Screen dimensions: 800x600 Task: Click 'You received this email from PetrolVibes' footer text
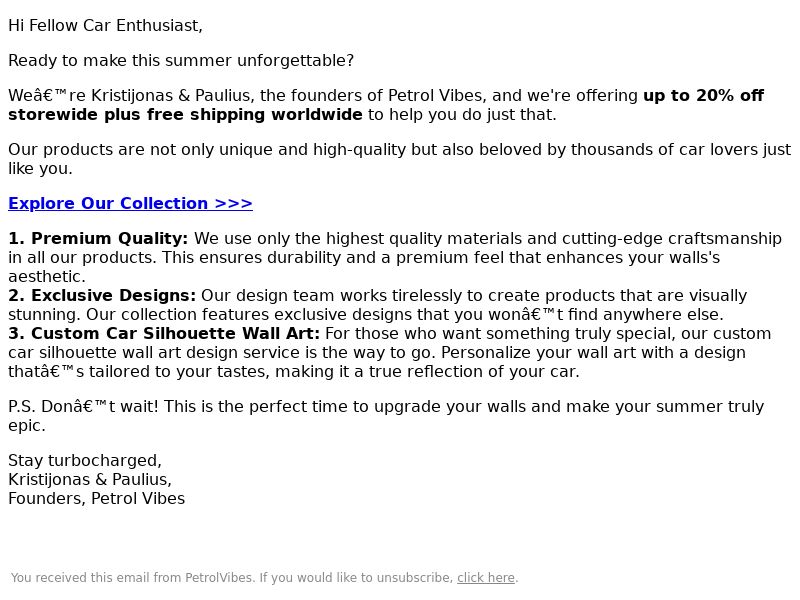pos(133,578)
